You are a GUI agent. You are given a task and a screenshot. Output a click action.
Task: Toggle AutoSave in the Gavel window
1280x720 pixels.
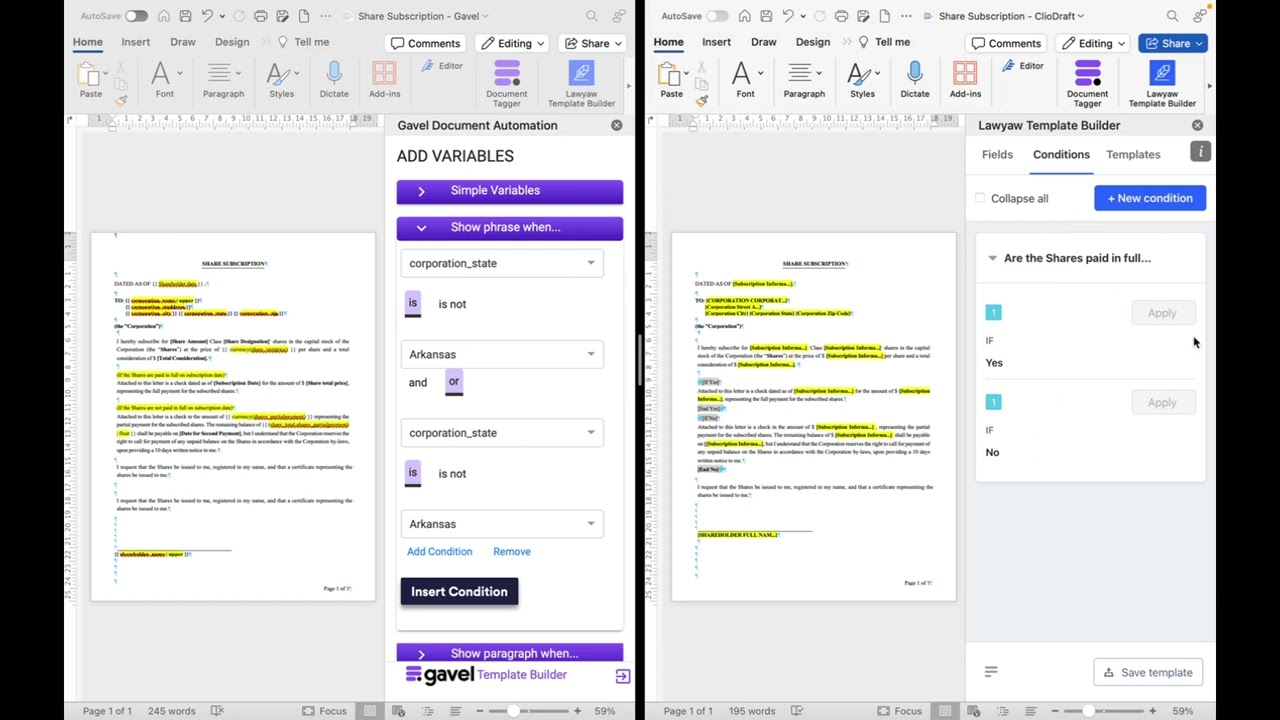click(135, 16)
